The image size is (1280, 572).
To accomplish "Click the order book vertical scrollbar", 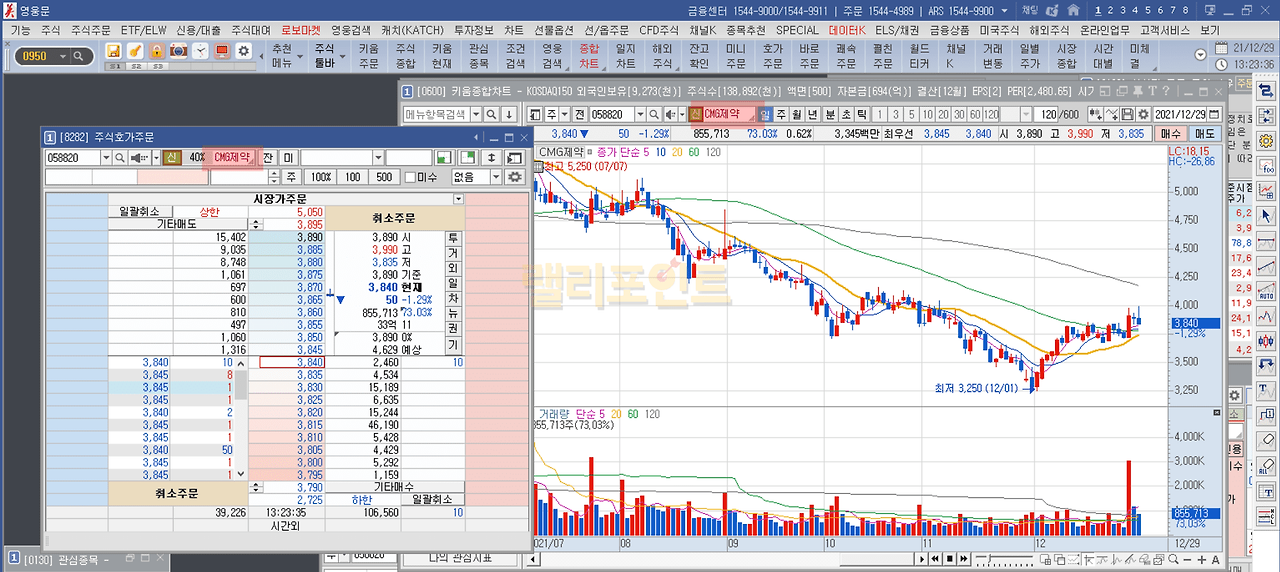I will (240, 384).
